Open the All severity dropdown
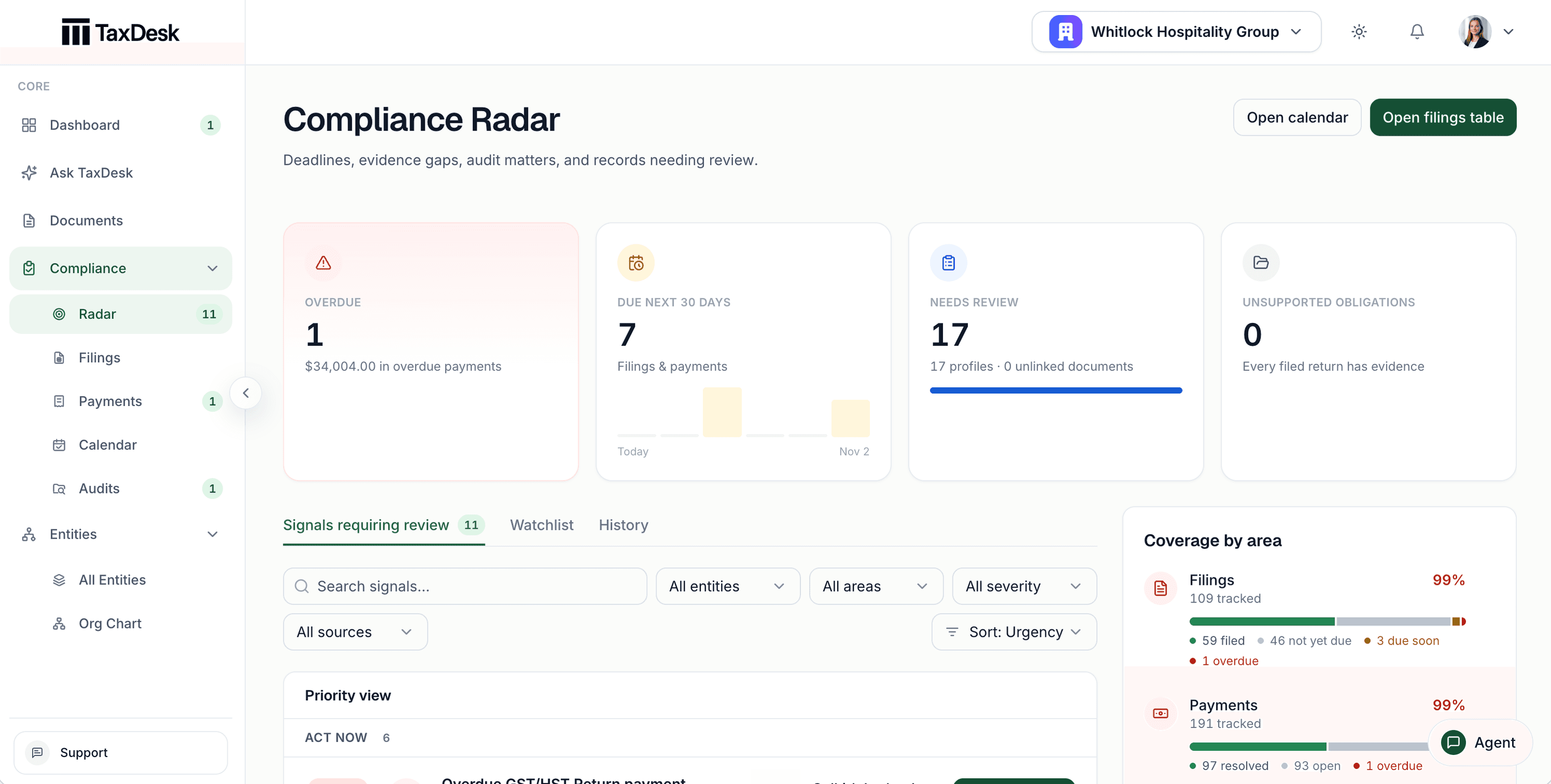 click(x=1024, y=586)
